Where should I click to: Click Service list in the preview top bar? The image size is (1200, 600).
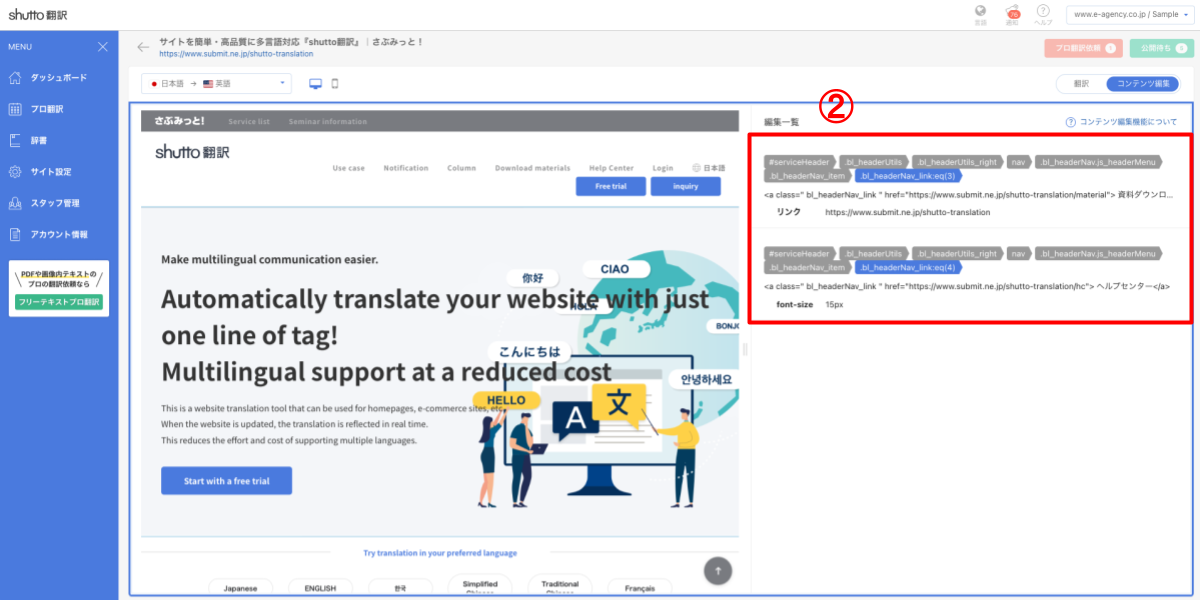[x=249, y=122]
